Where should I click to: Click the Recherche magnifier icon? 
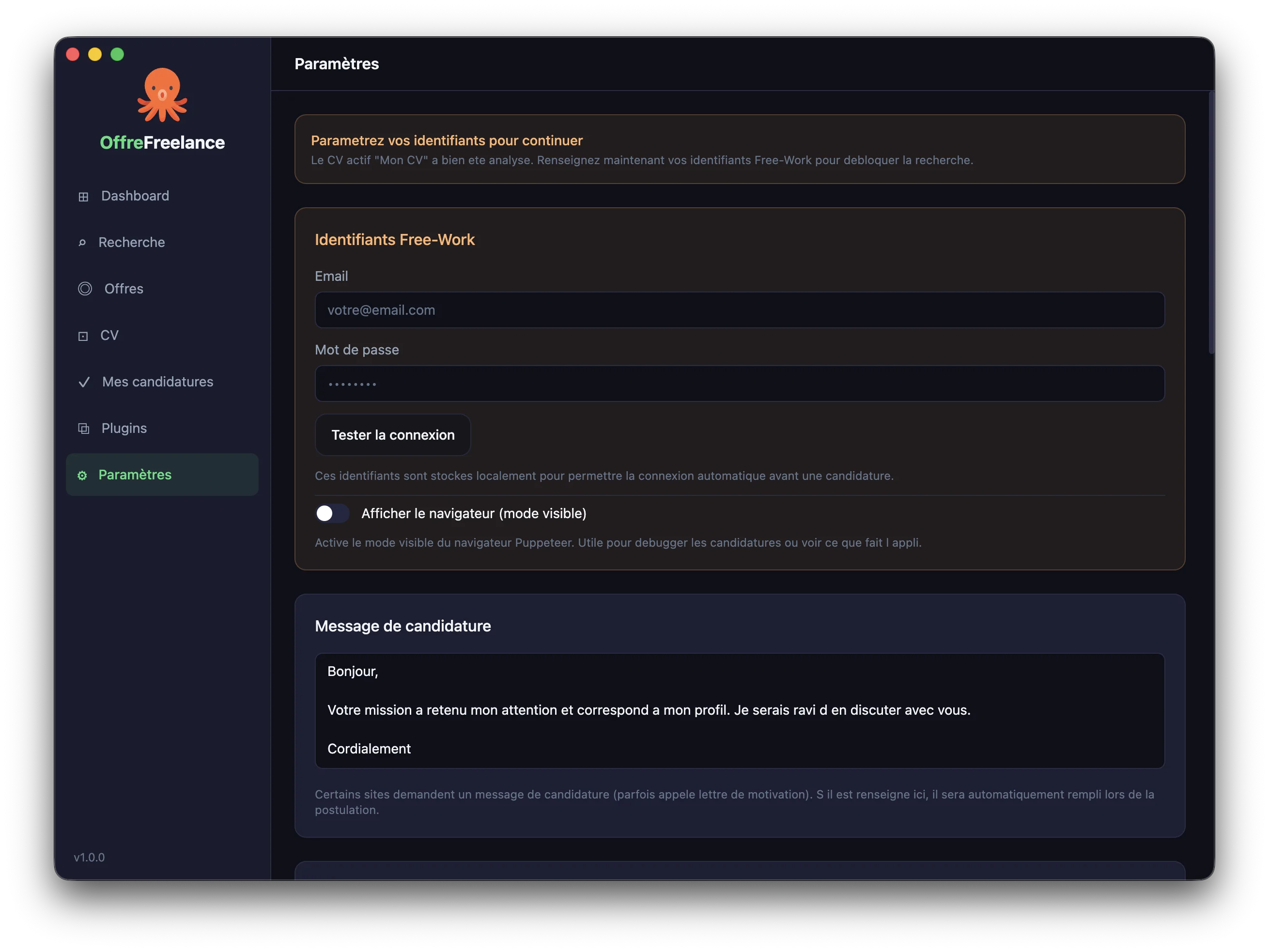pyautogui.click(x=82, y=243)
